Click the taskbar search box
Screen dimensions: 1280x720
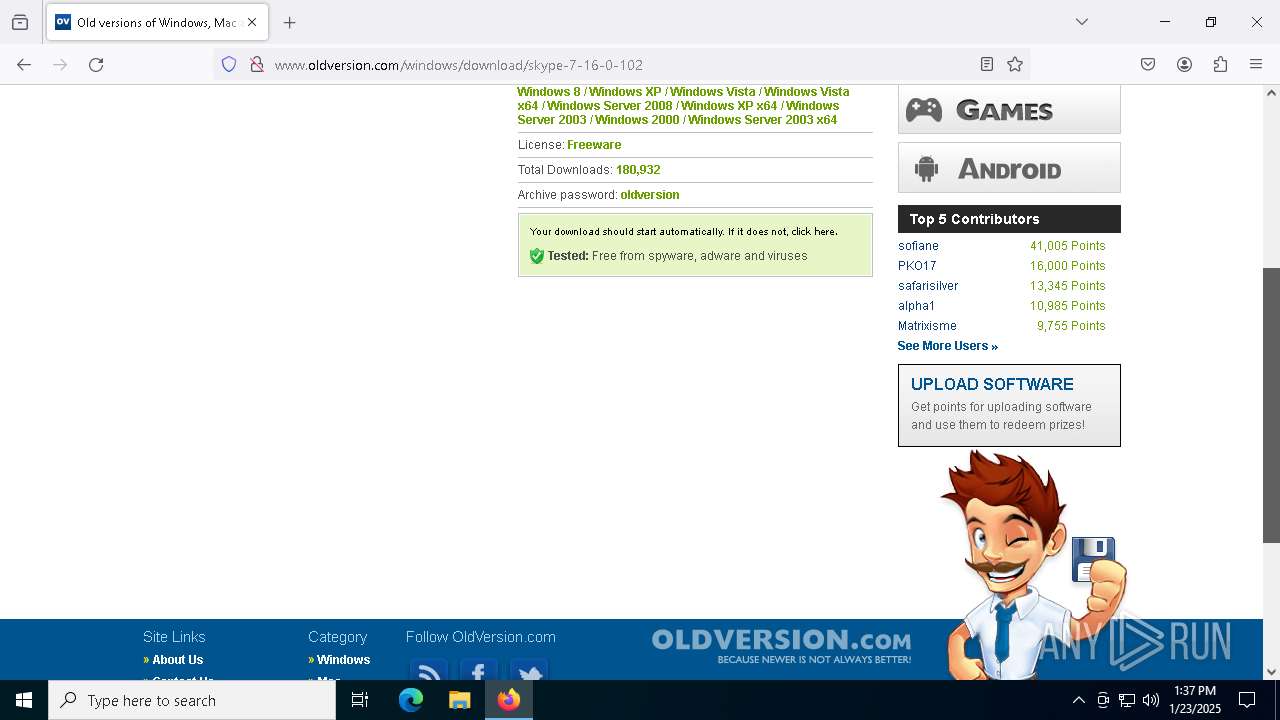coord(192,700)
